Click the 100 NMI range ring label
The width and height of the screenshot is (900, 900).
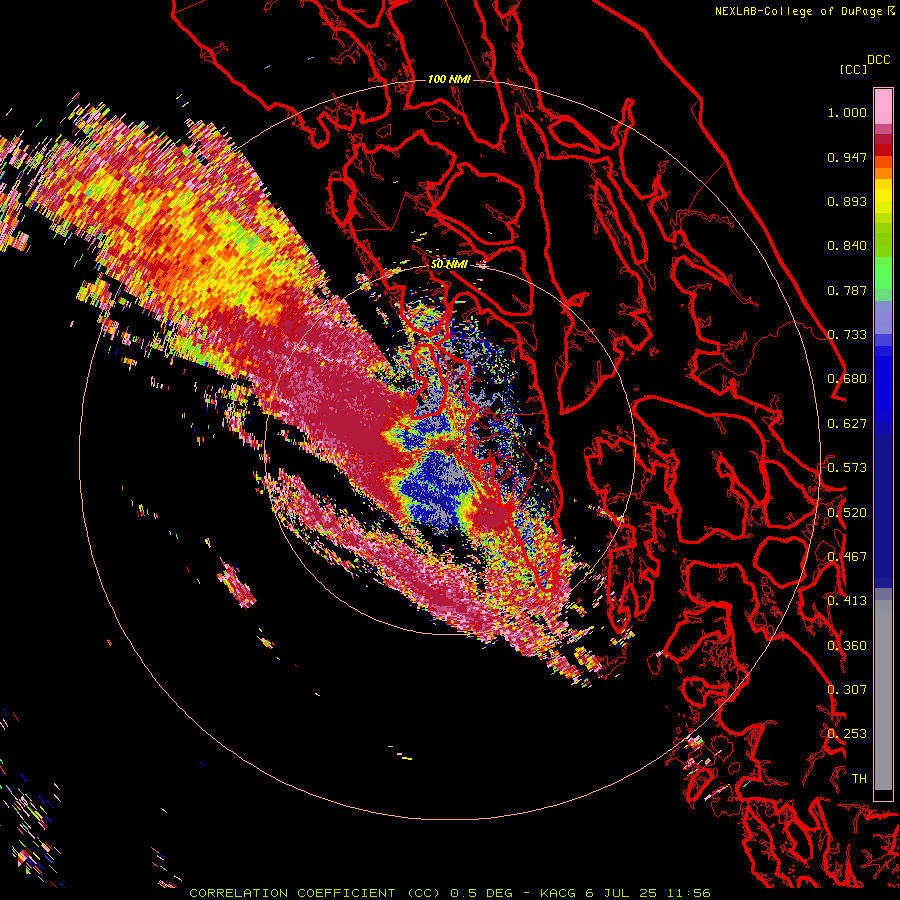449,79
